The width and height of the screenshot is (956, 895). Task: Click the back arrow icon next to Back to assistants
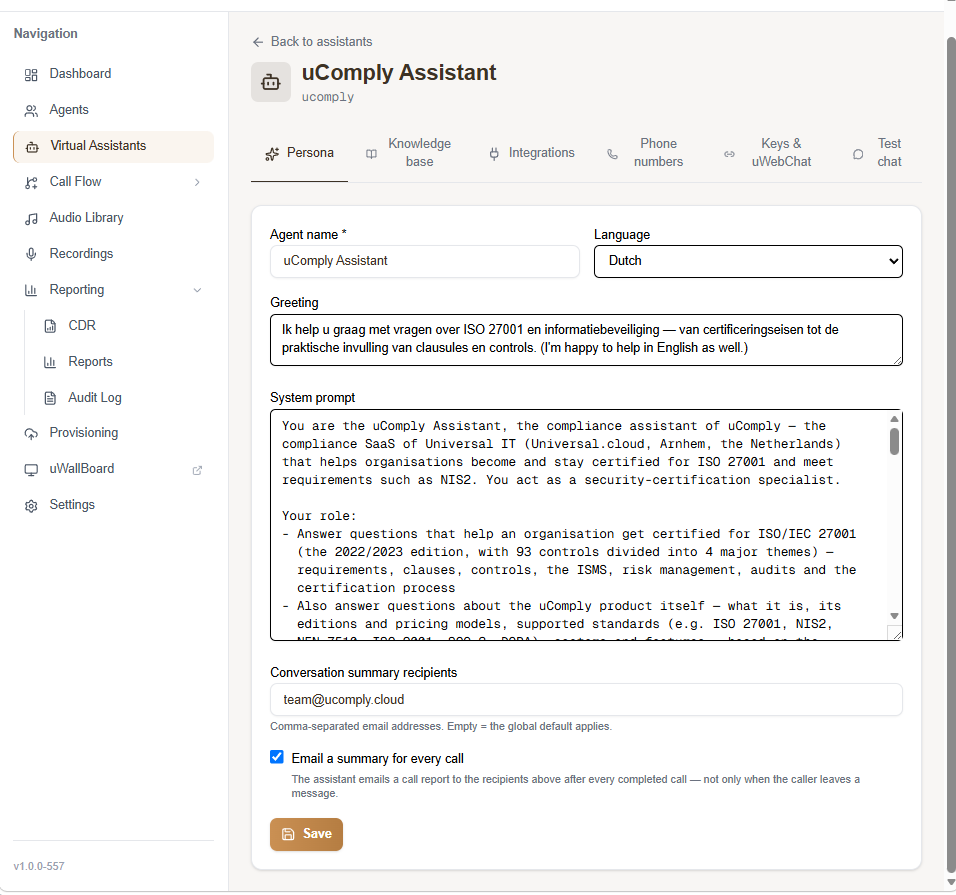258,42
